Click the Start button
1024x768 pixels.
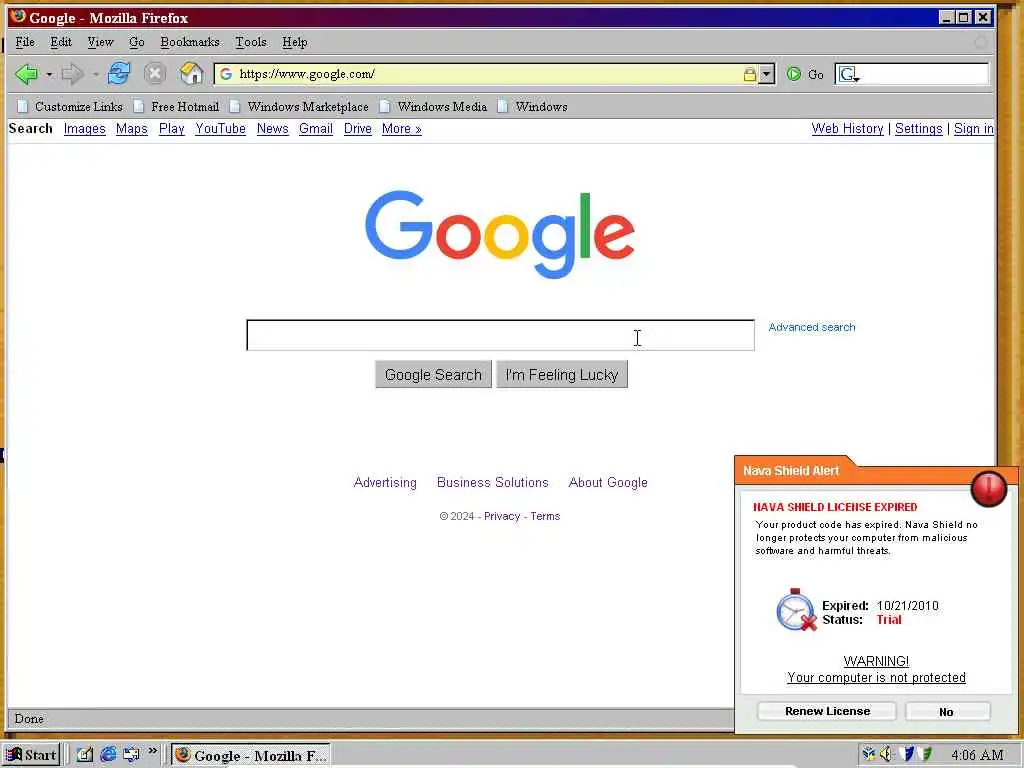coord(31,755)
